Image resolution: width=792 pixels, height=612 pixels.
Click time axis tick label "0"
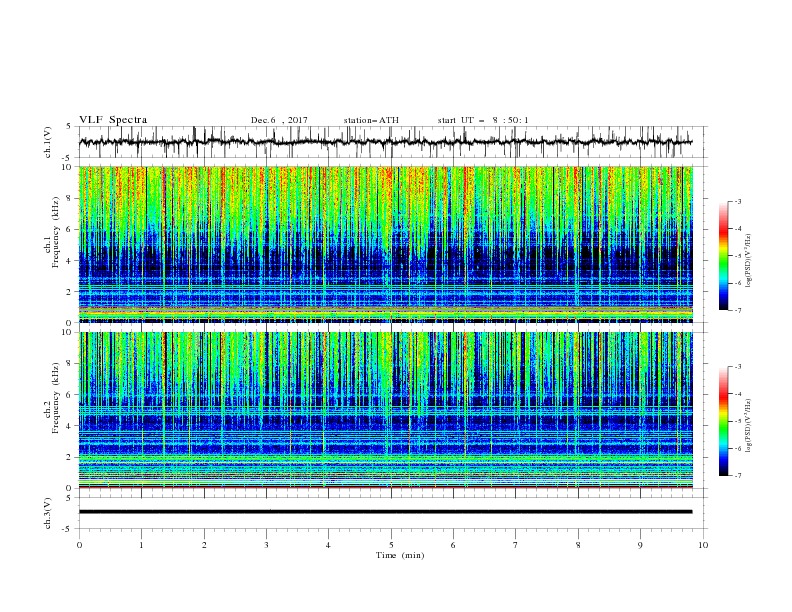(79, 545)
